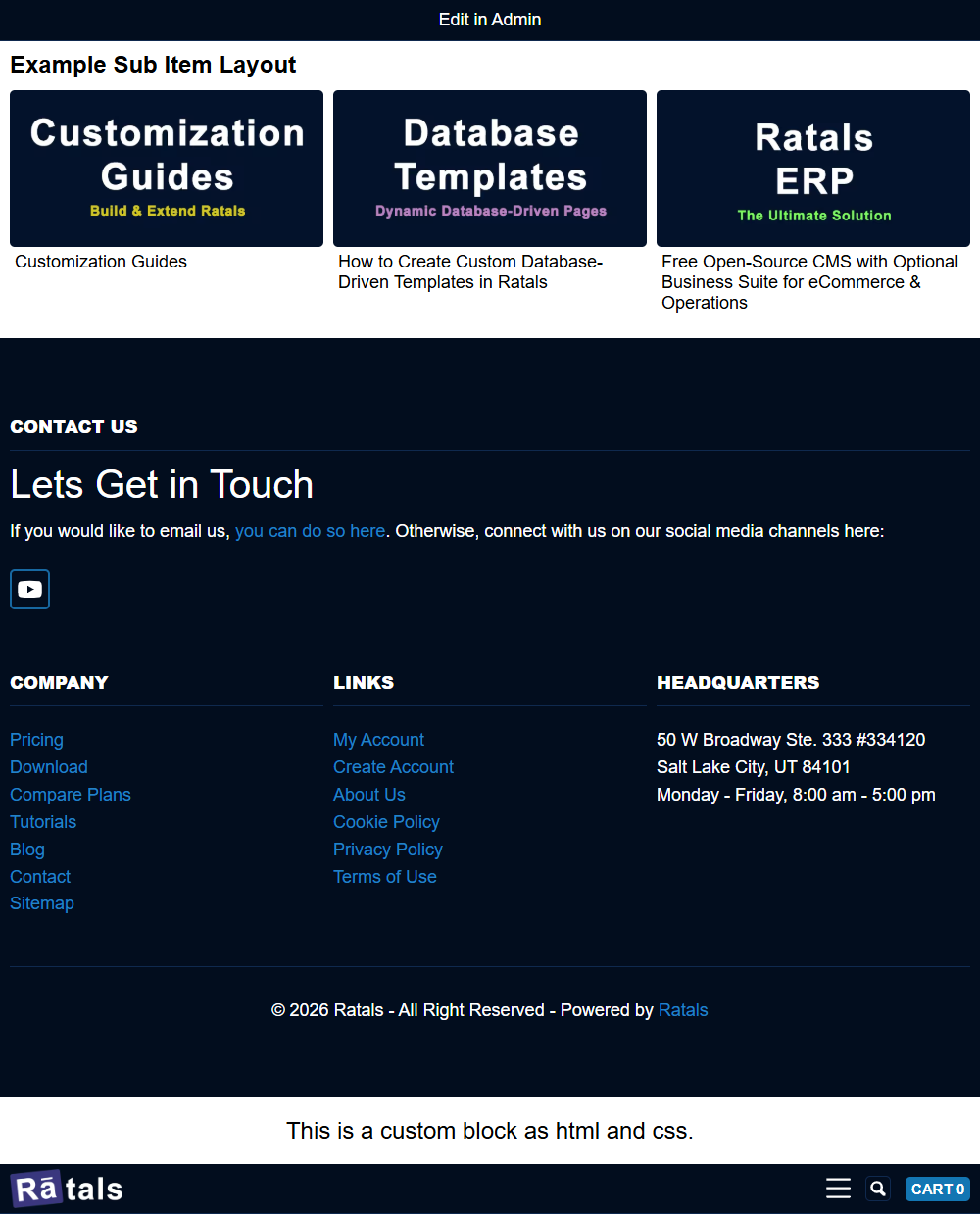Click the CONTACT US heading

point(73,426)
